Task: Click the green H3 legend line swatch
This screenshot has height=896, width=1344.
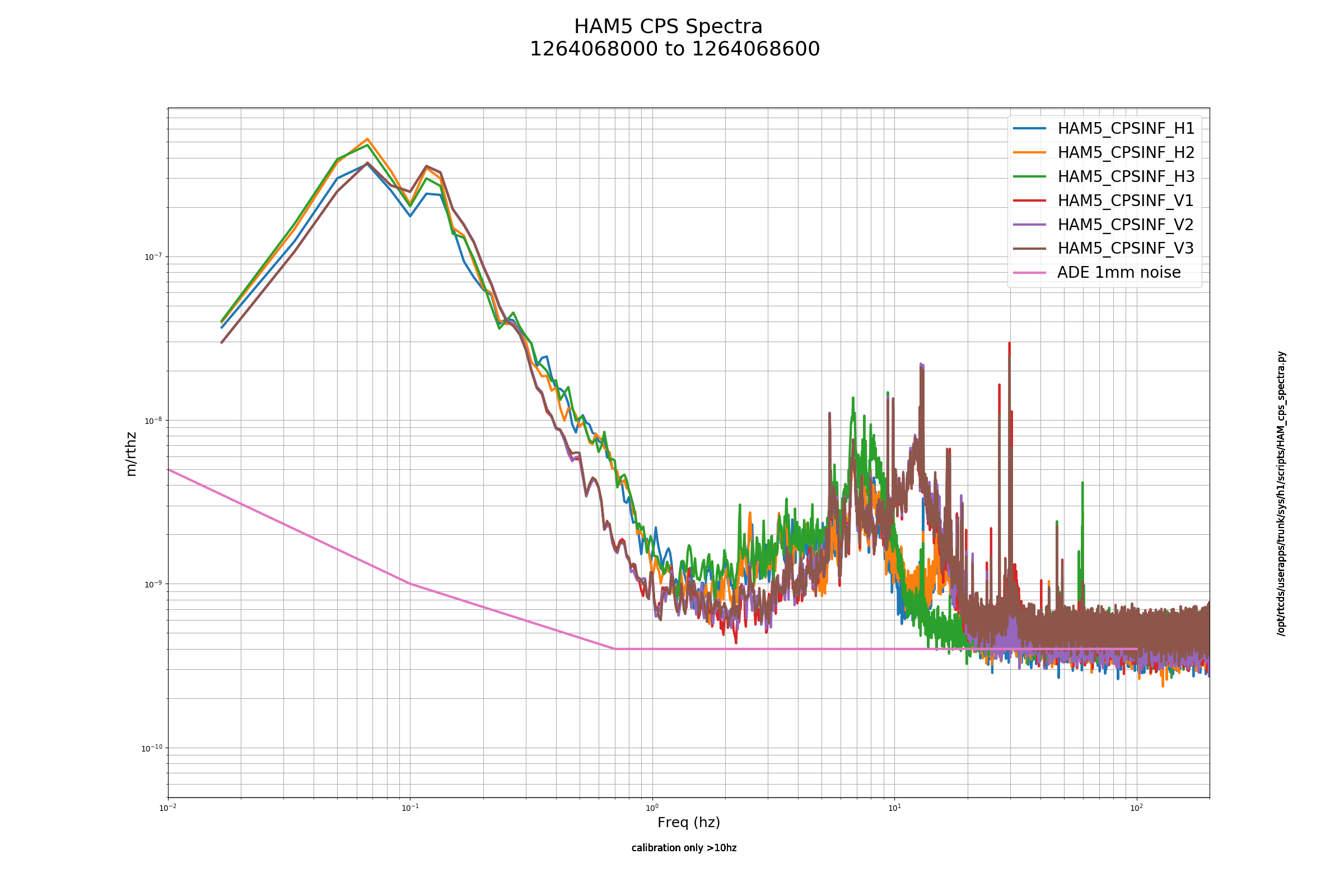Action: 1030,176
